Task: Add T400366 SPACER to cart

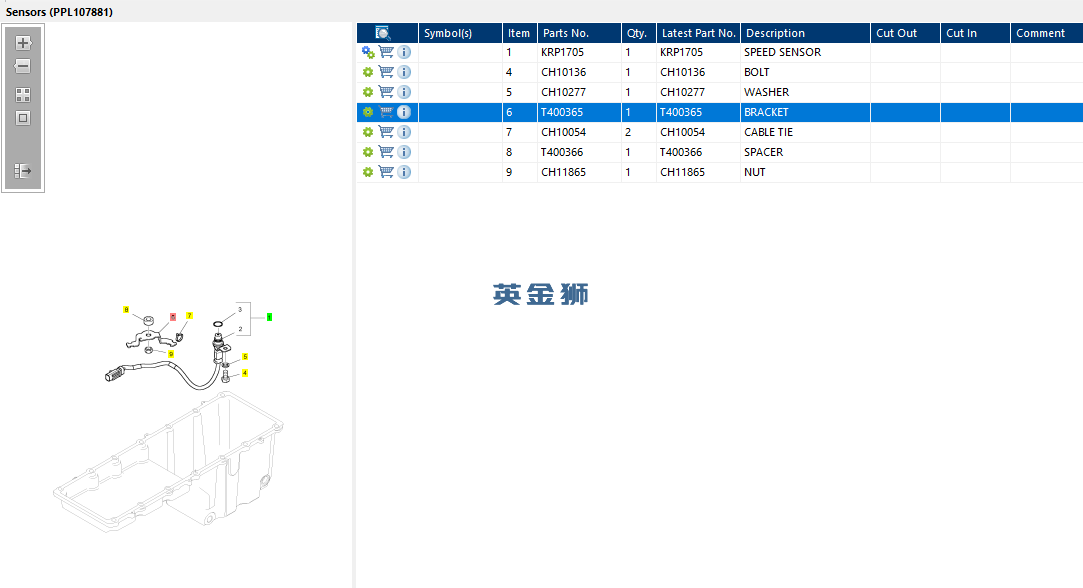Action: coord(386,152)
